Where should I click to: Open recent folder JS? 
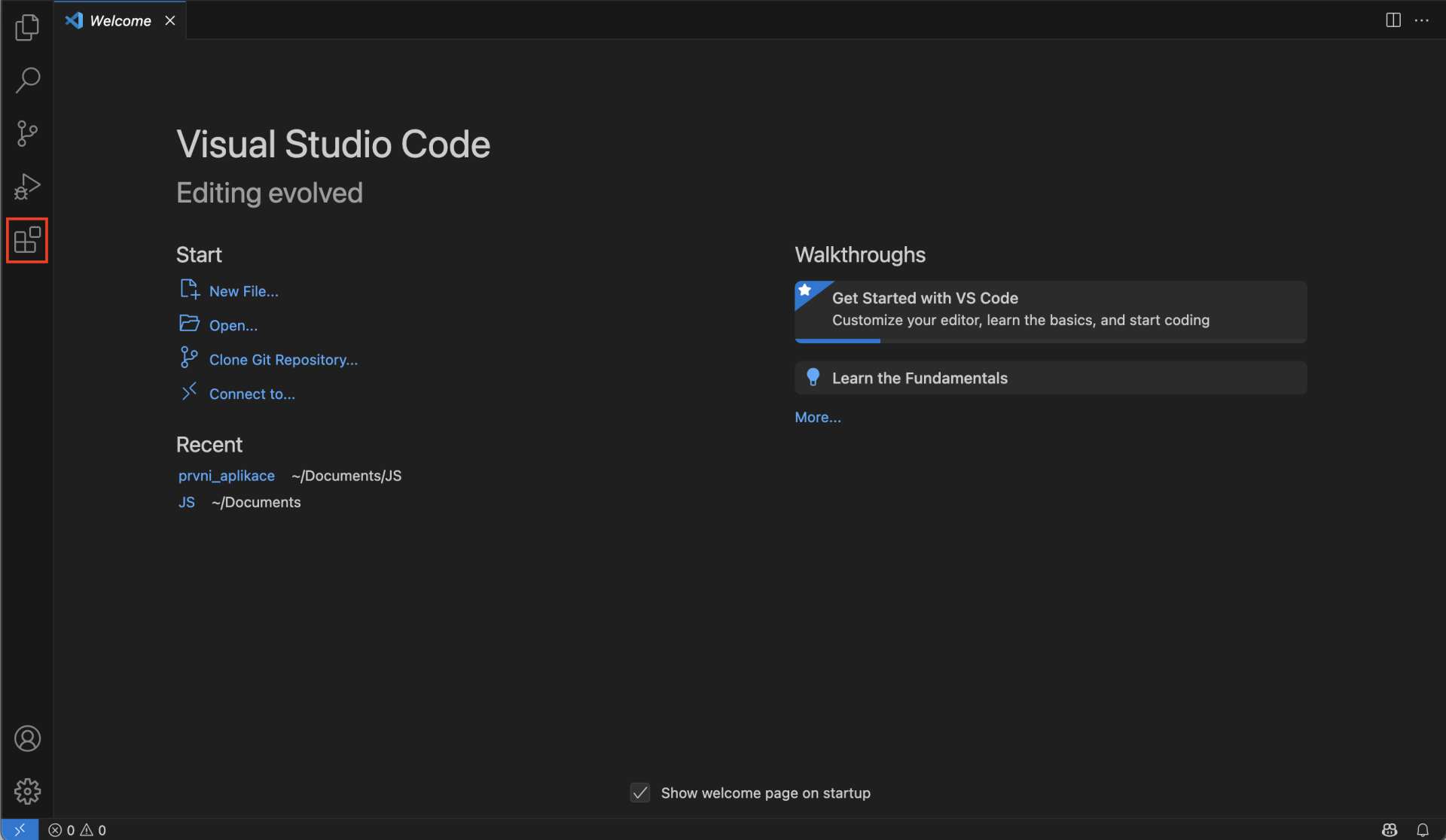tap(187, 502)
